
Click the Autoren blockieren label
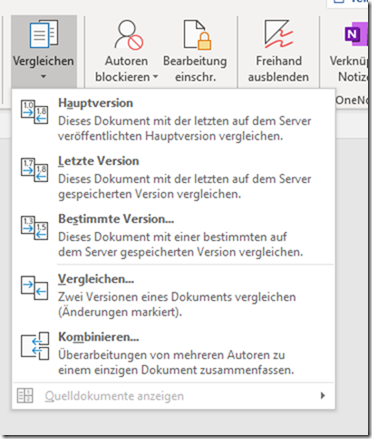(x=126, y=69)
